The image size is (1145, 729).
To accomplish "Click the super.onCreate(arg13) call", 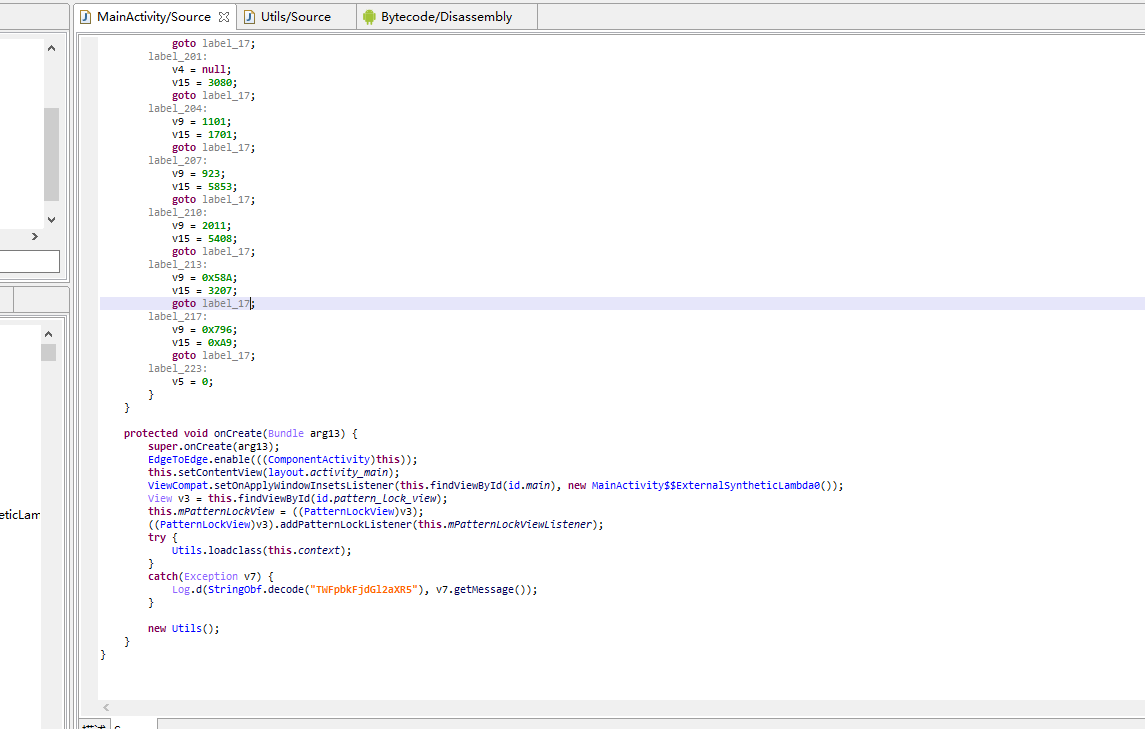I will 213,446.
